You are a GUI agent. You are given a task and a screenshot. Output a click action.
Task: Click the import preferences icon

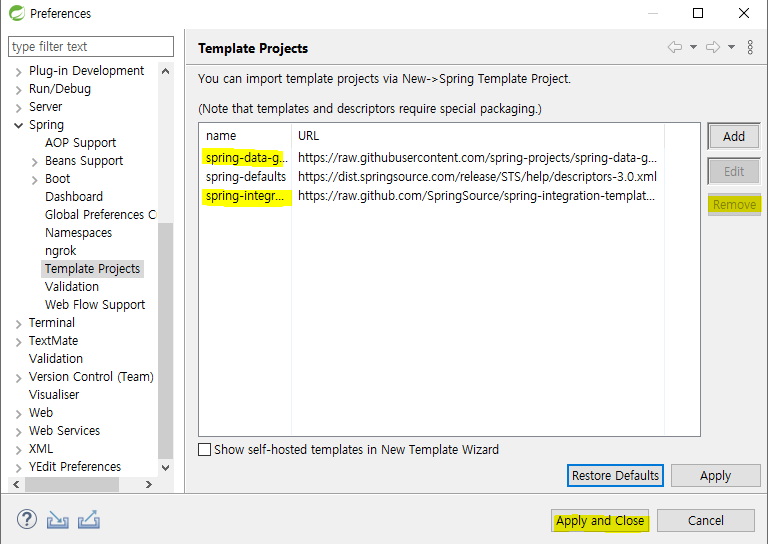[x=58, y=520]
